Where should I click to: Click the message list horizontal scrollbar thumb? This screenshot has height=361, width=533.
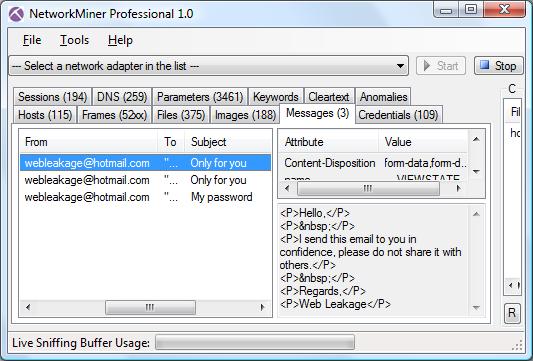[150, 307]
